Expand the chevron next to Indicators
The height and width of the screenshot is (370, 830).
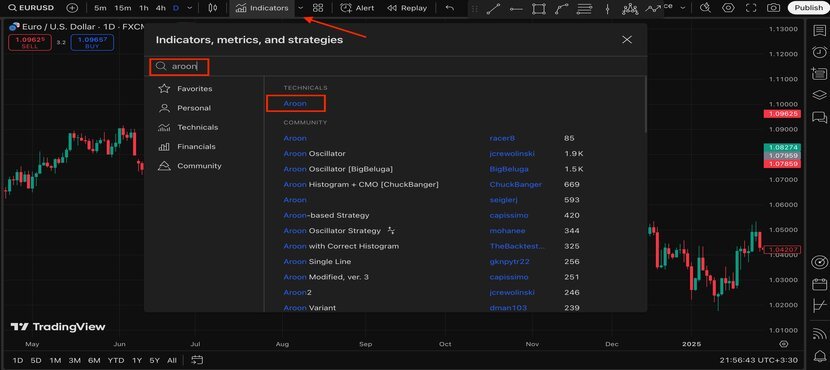(x=301, y=8)
